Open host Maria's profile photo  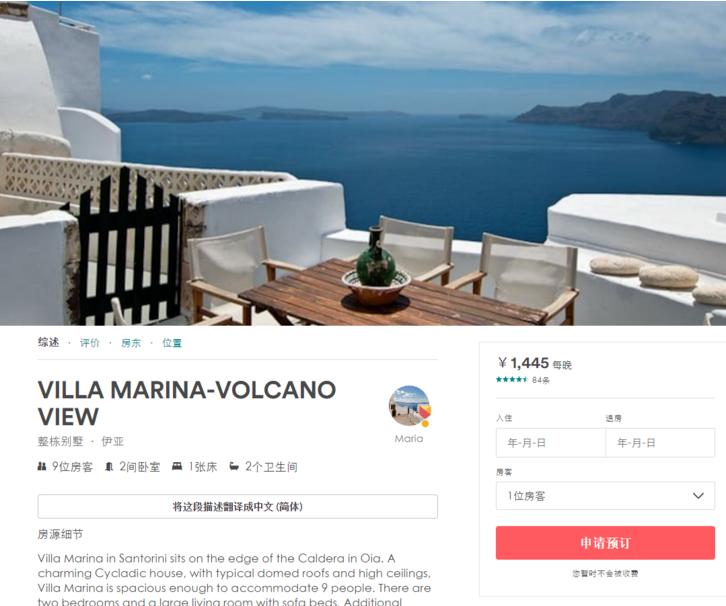409,406
